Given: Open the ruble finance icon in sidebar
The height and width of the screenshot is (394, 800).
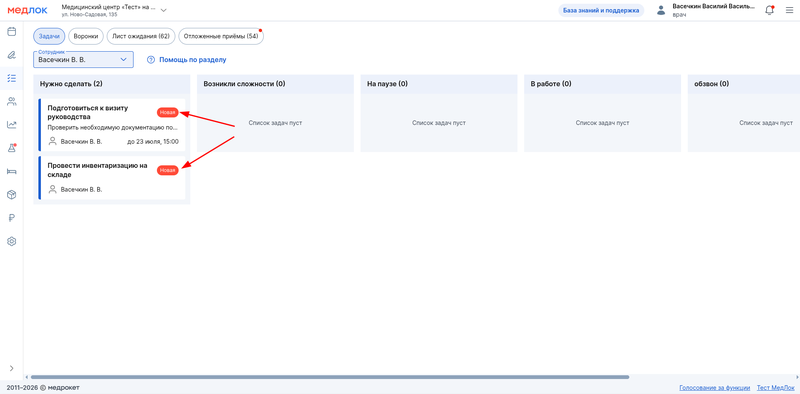Looking at the screenshot, I should (x=11, y=218).
